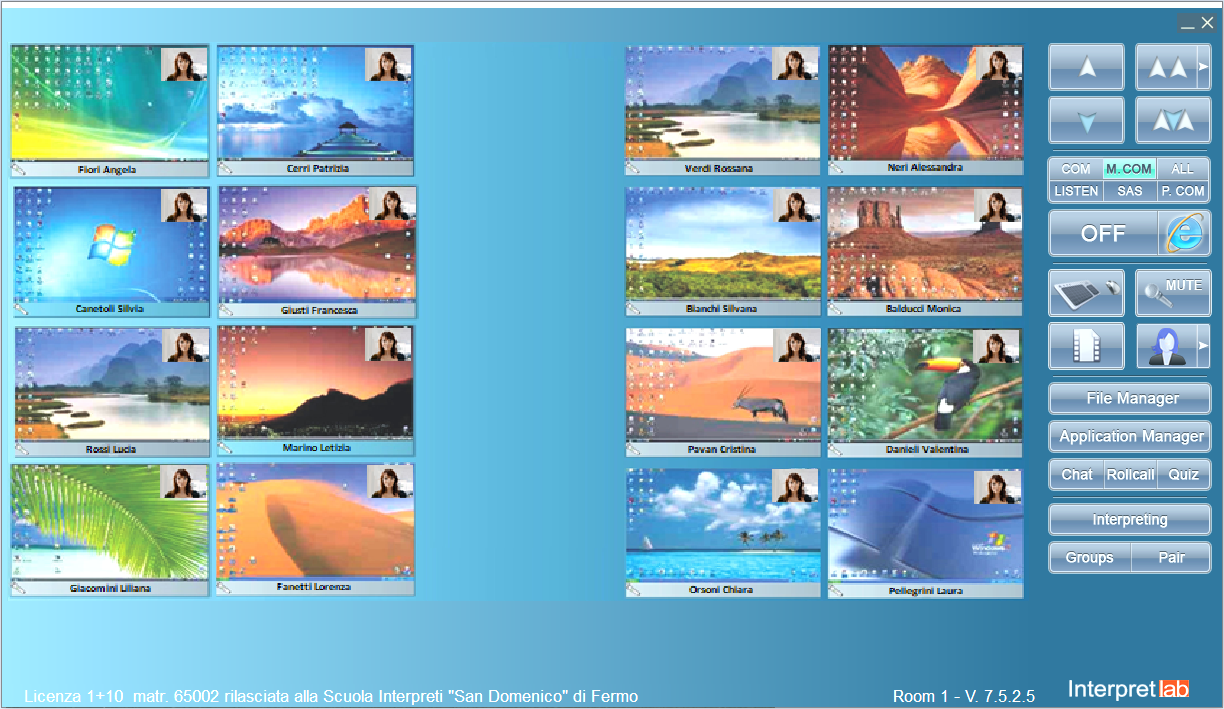Image resolution: width=1224 pixels, height=709 pixels.
Task: Click the female user silhouette icon
Action: pyautogui.click(x=1166, y=346)
